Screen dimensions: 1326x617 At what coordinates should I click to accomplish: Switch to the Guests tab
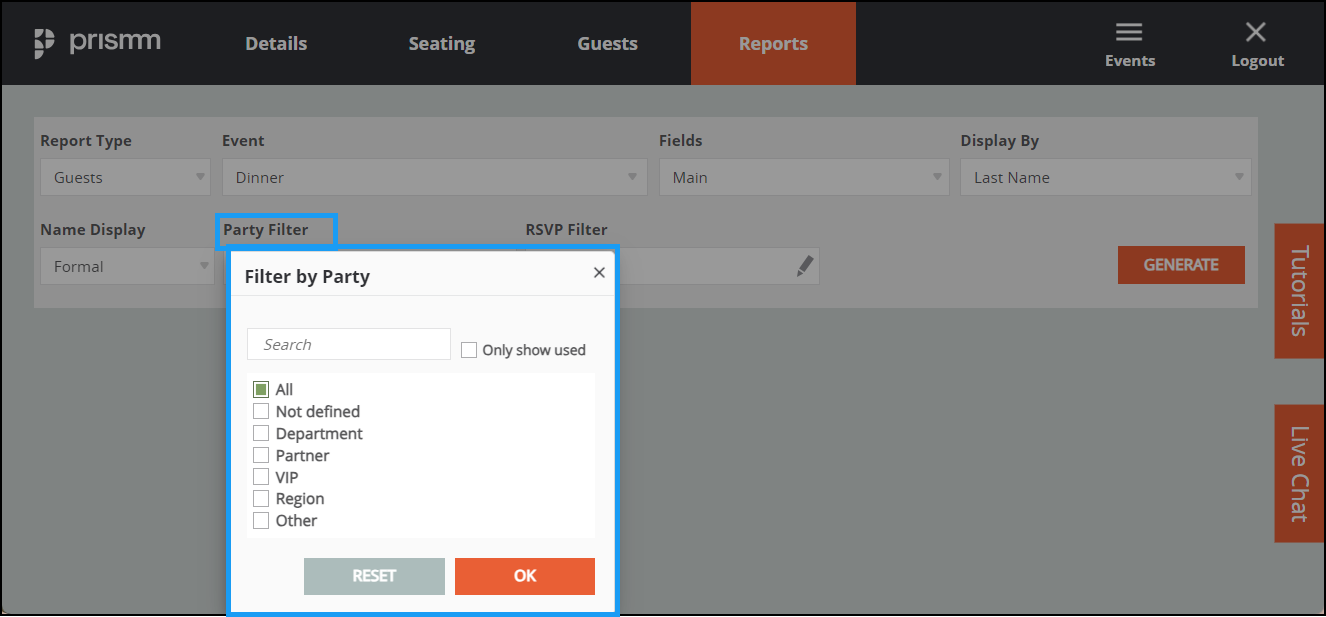point(607,43)
